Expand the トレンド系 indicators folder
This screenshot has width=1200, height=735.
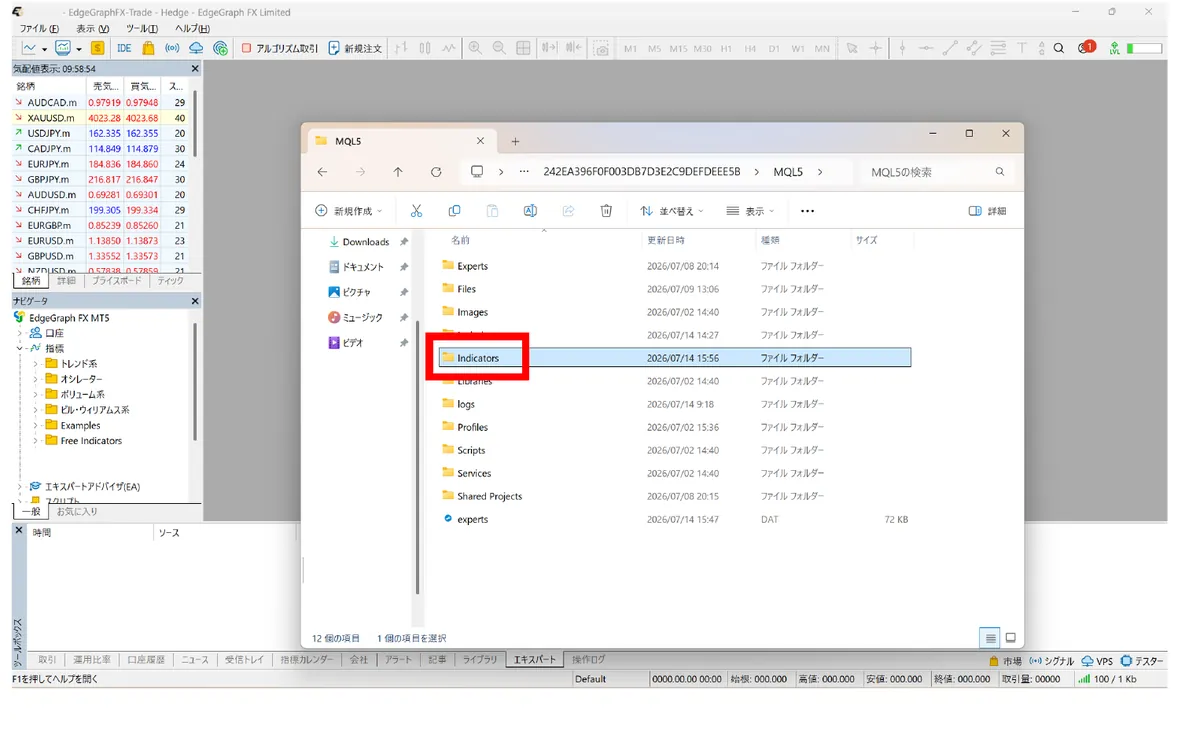[36, 364]
